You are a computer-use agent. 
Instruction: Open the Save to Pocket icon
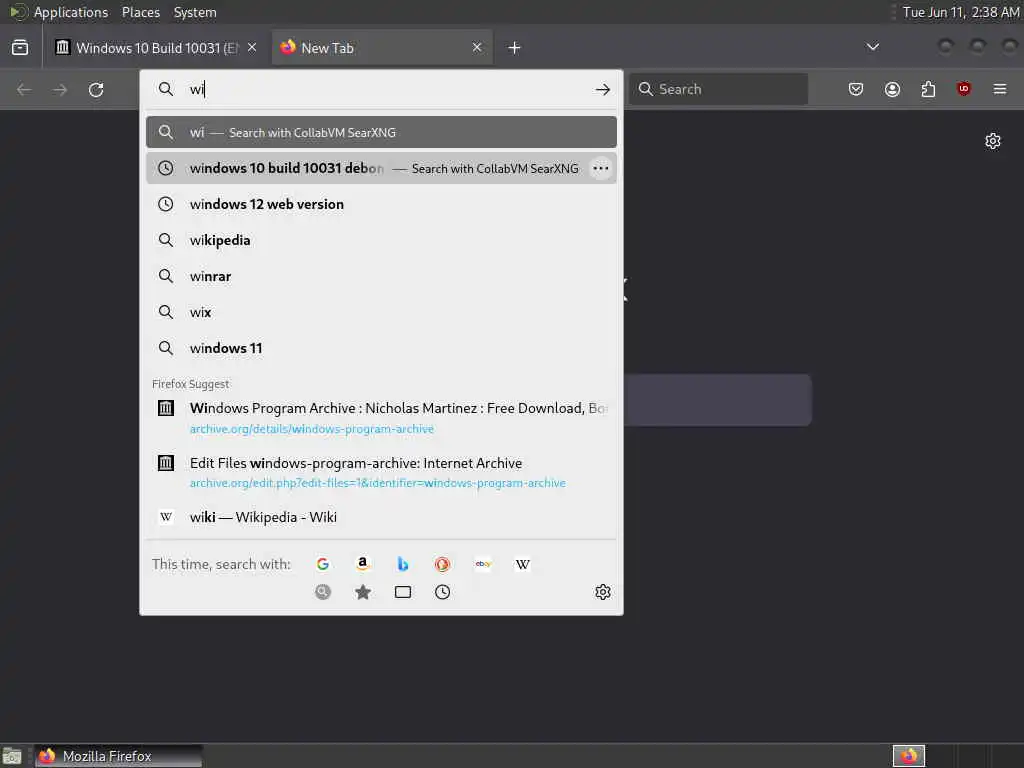point(856,89)
